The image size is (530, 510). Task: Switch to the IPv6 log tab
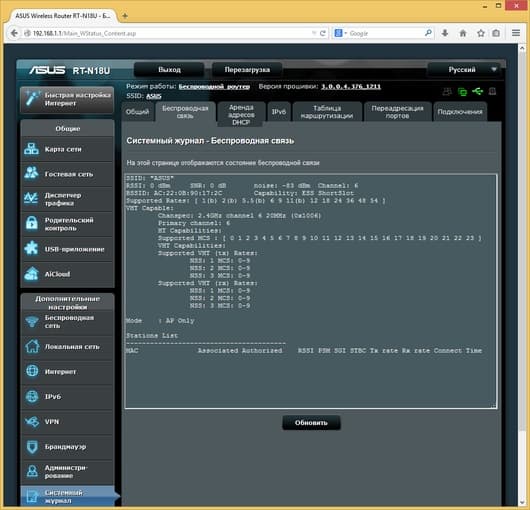pyautogui.click(x=279, y=111)
